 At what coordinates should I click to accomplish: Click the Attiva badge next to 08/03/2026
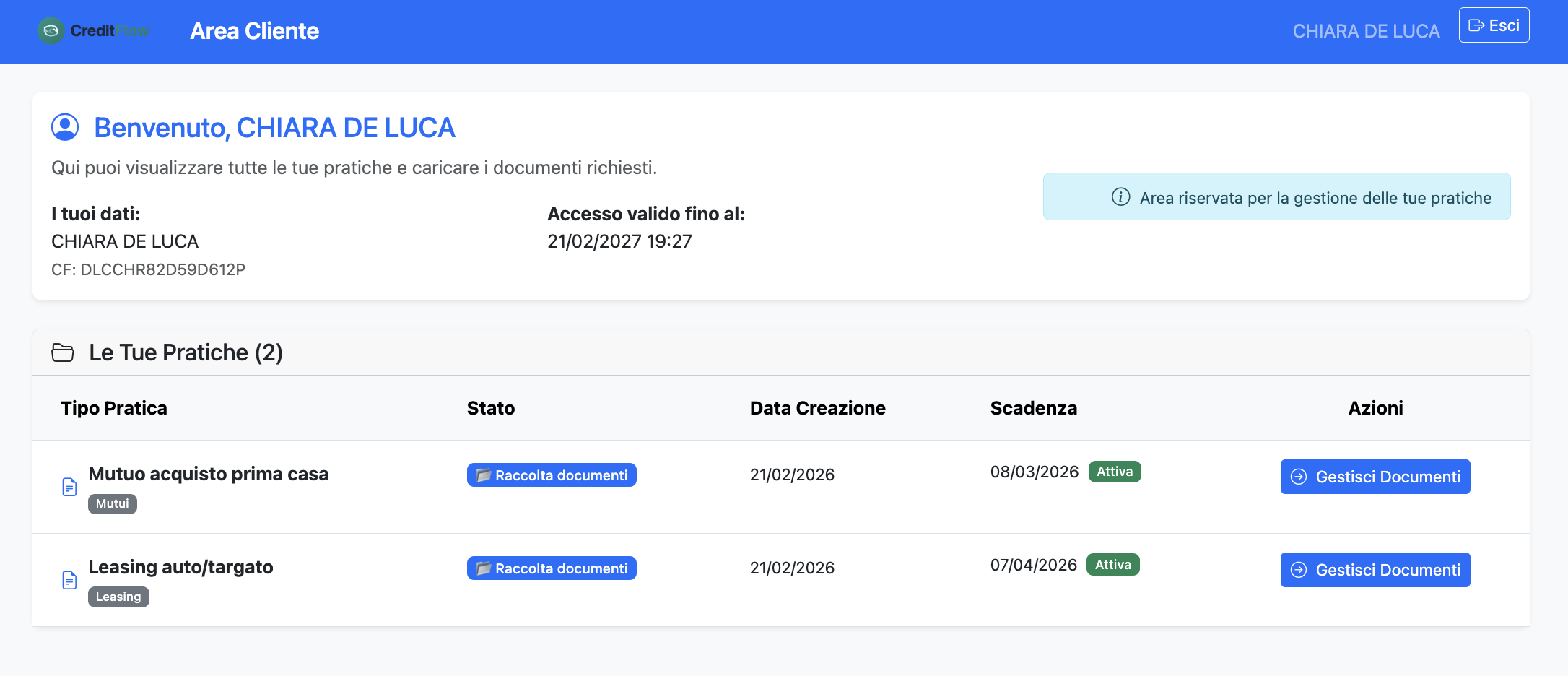(1115, 472)
